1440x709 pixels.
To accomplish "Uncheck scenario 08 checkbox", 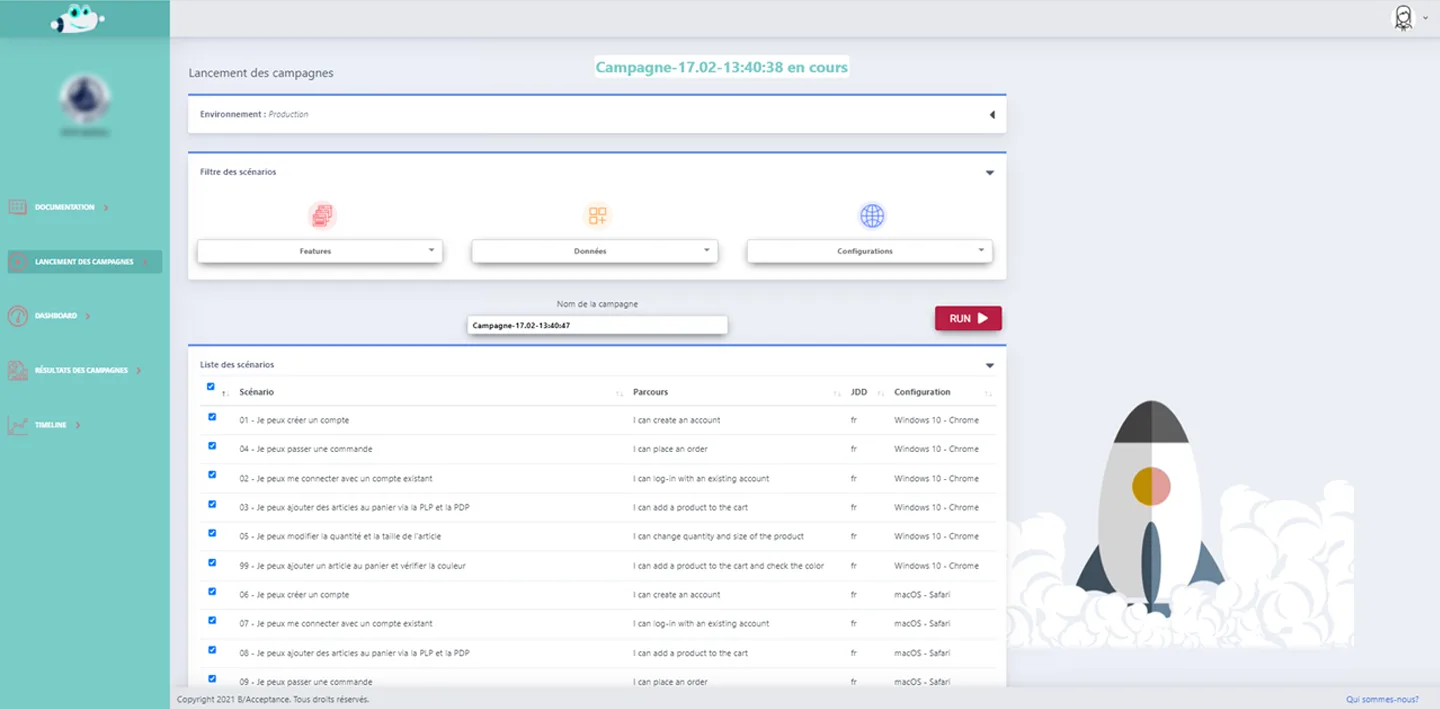I will click(x=212, y=649).
